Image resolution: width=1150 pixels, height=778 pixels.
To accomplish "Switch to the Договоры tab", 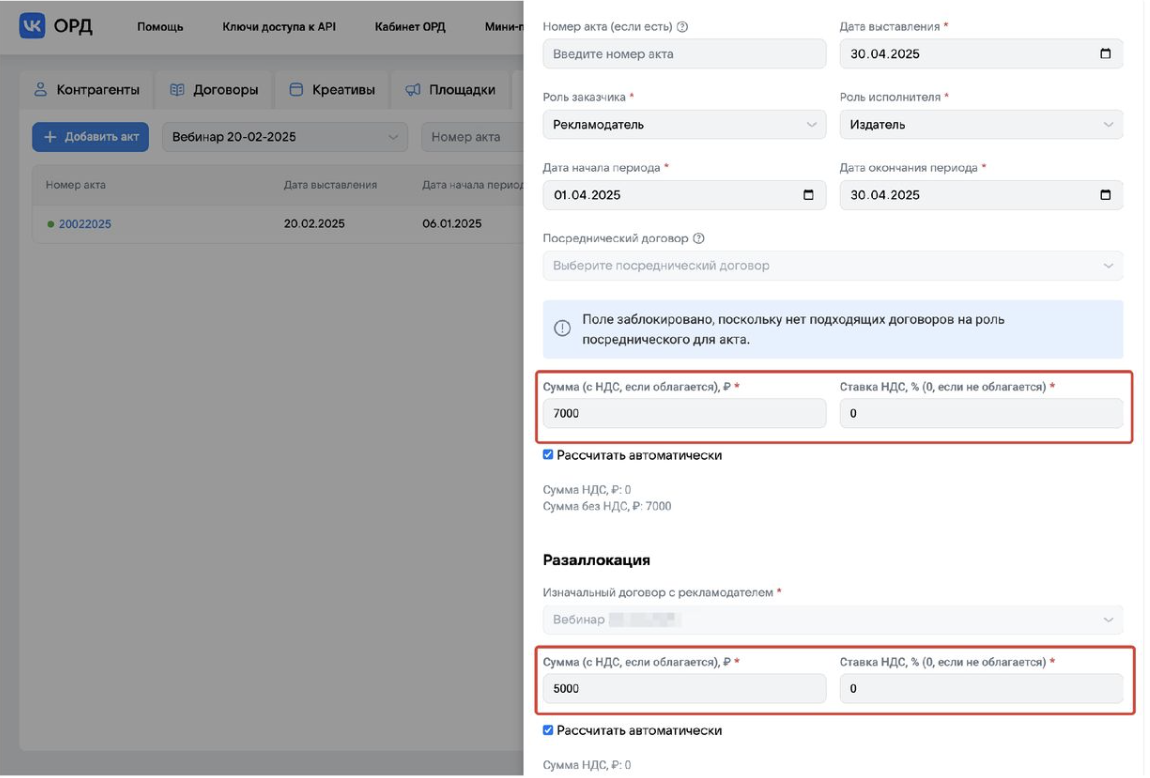I will click(x=213, y=88).
